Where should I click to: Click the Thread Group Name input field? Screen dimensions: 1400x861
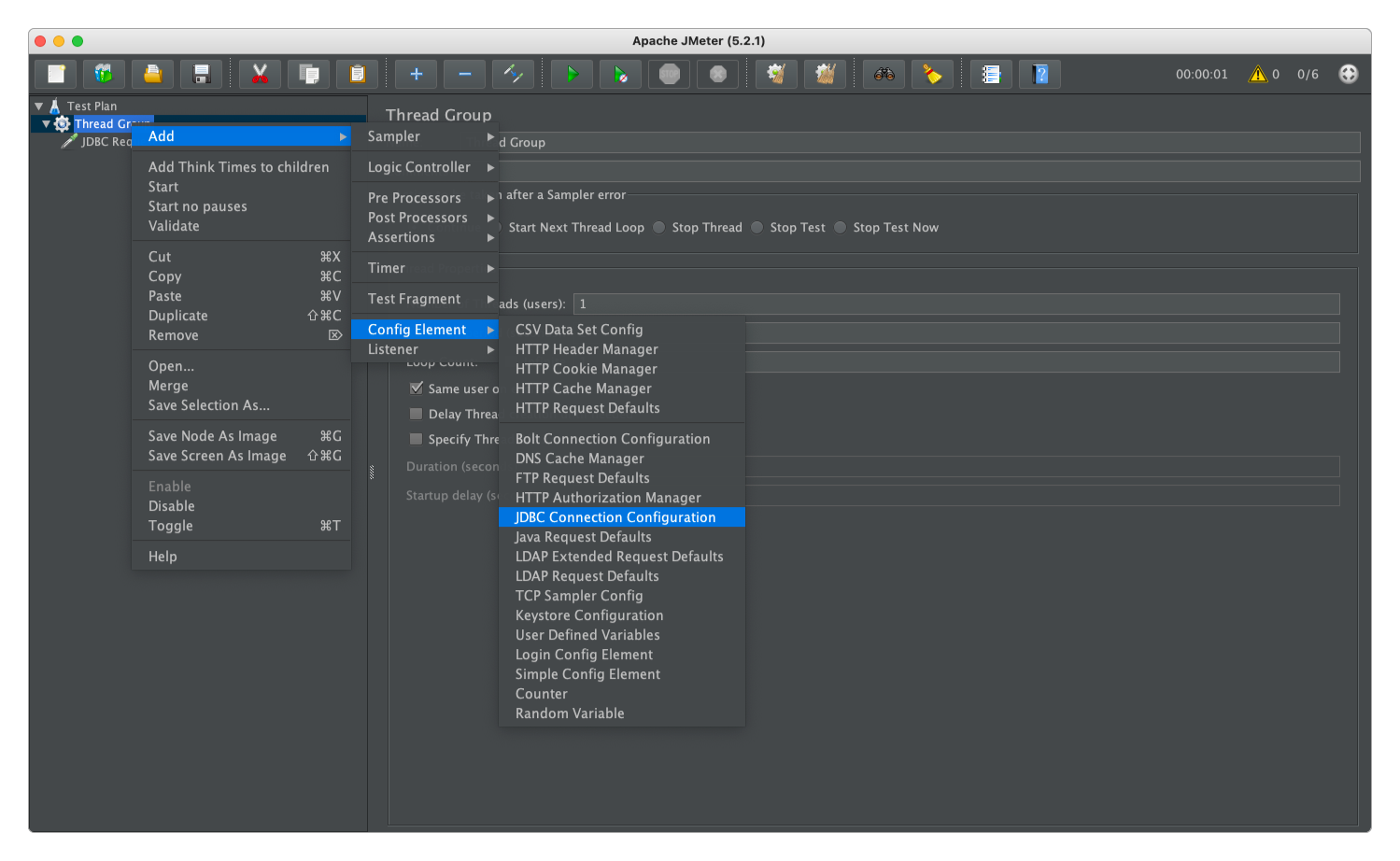click(929, 142)
